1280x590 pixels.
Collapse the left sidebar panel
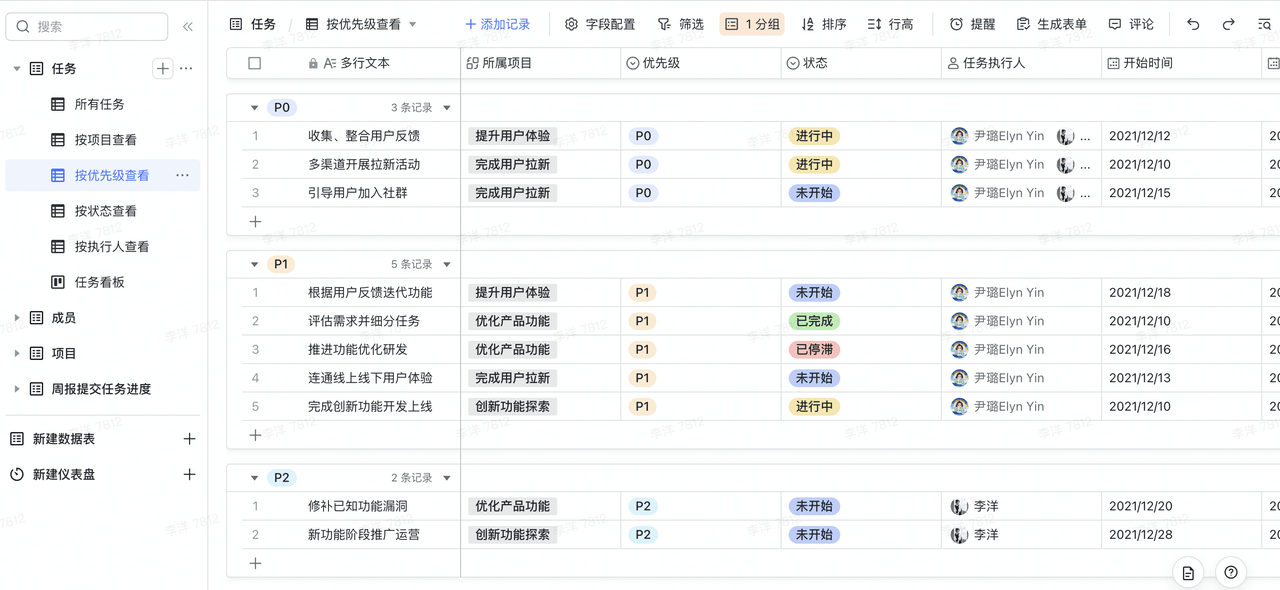click(x=187, y=27)
